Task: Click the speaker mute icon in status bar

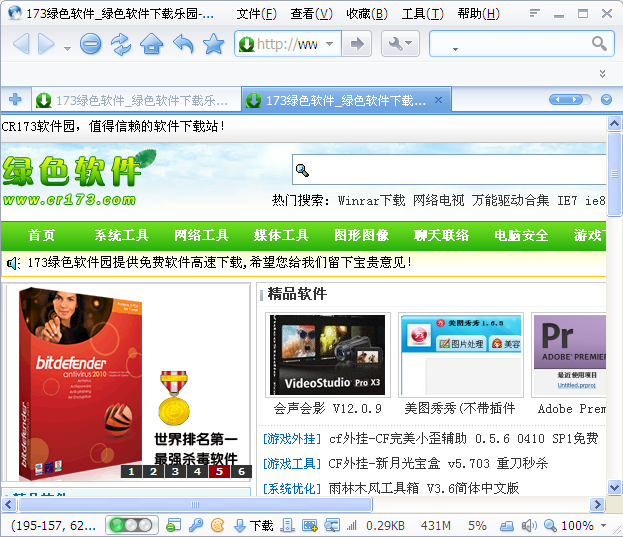Action: [x=529, y=525]
